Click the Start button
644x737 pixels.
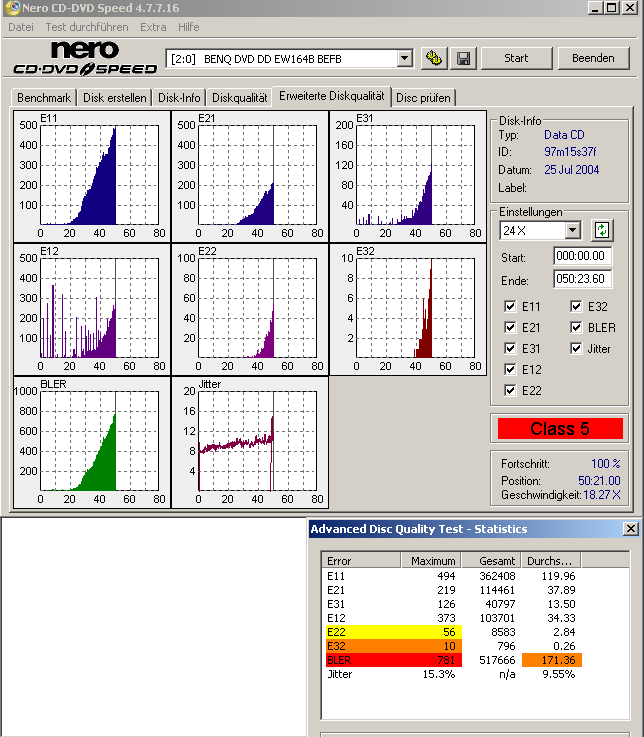(516, 58)
